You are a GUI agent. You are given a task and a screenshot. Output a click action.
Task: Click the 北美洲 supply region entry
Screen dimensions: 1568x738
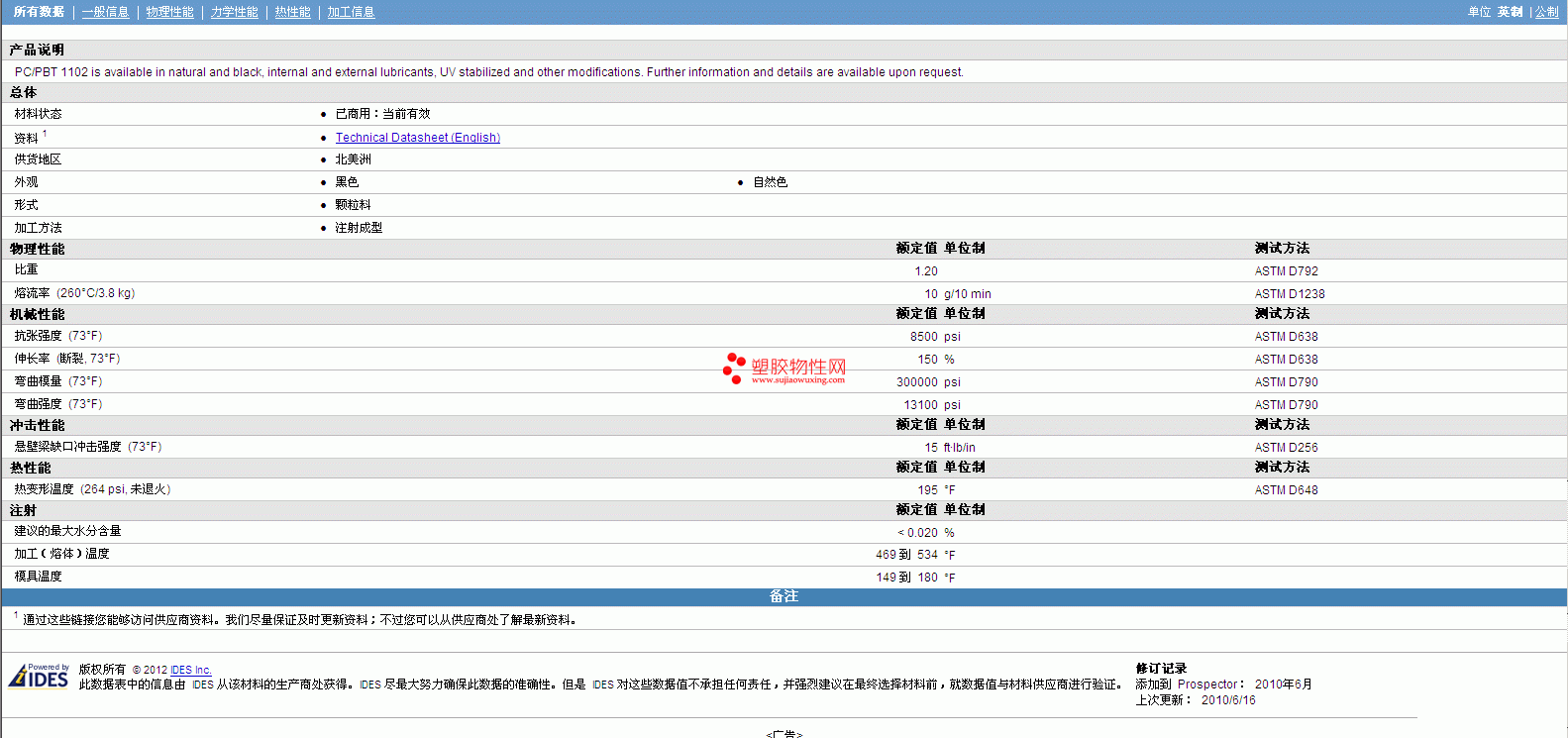(353, 159)
